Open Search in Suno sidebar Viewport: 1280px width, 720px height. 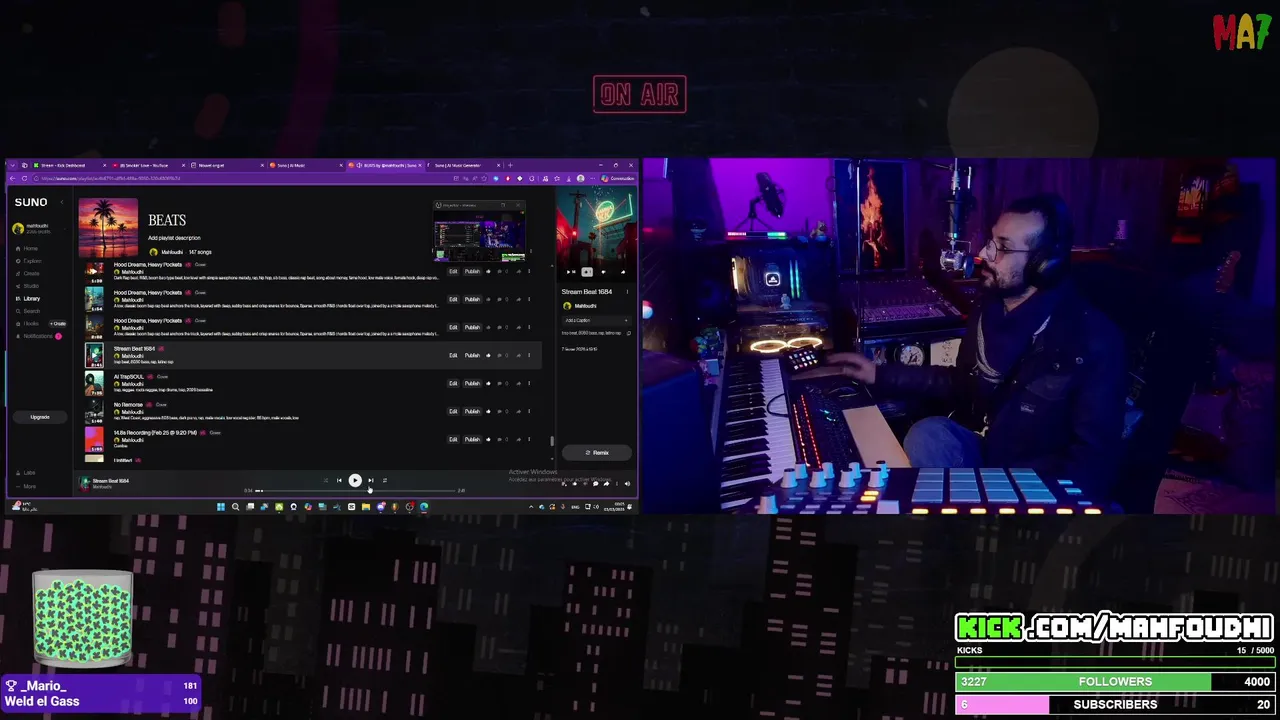[30, 311]
